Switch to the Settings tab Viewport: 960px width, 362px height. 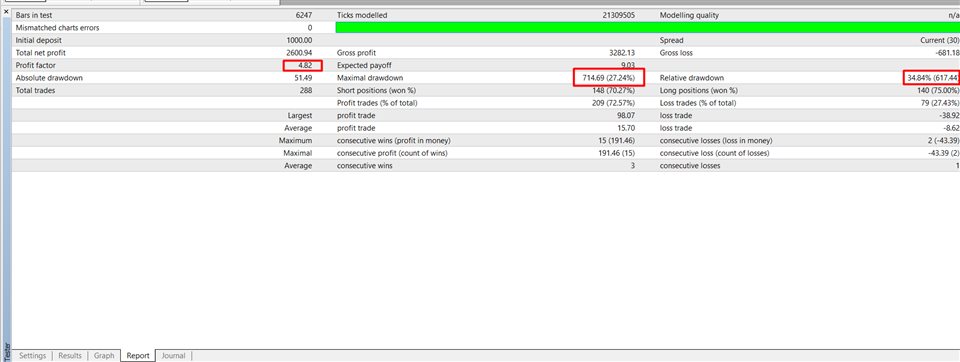(32, 356)
